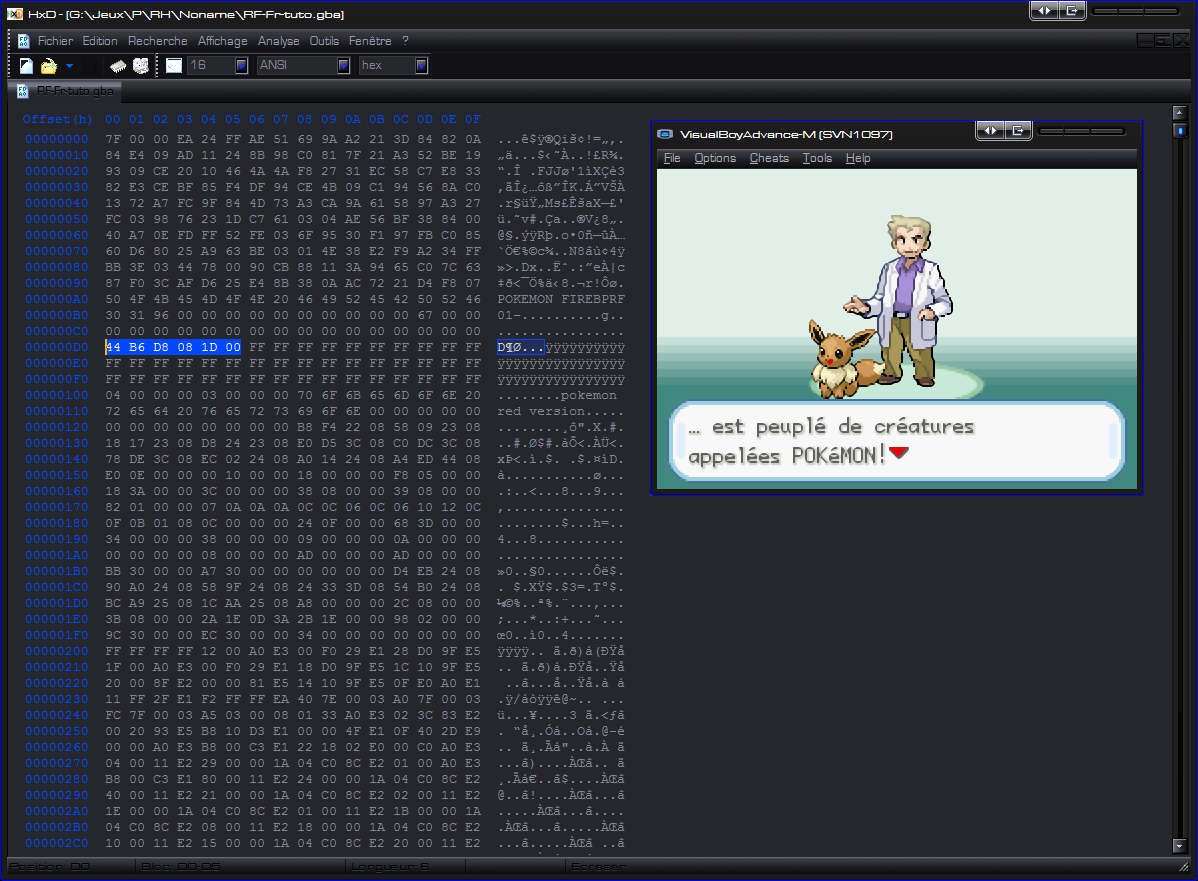The image size is (1198, 881).
Task: Open the Outils menu
Action: 324,41
